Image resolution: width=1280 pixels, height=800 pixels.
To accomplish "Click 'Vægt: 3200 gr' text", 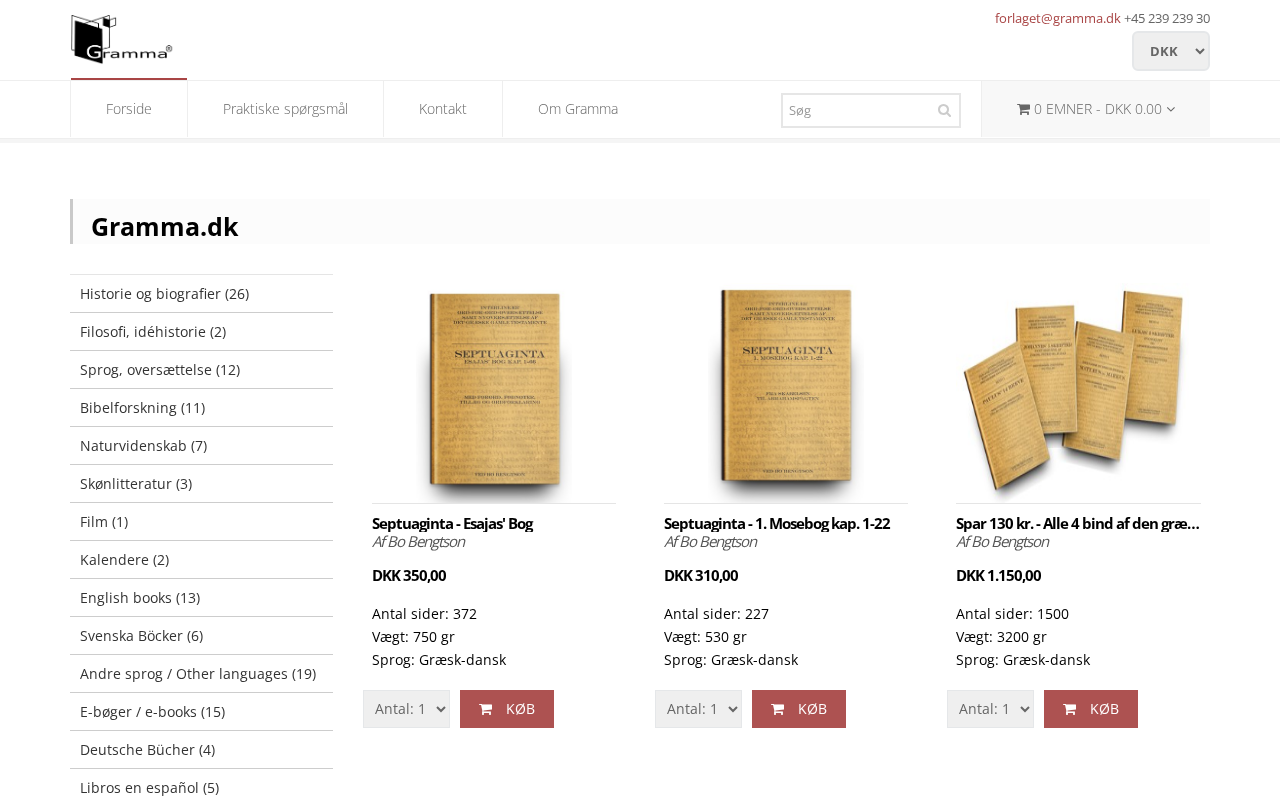I will [x=1001, y=637].
